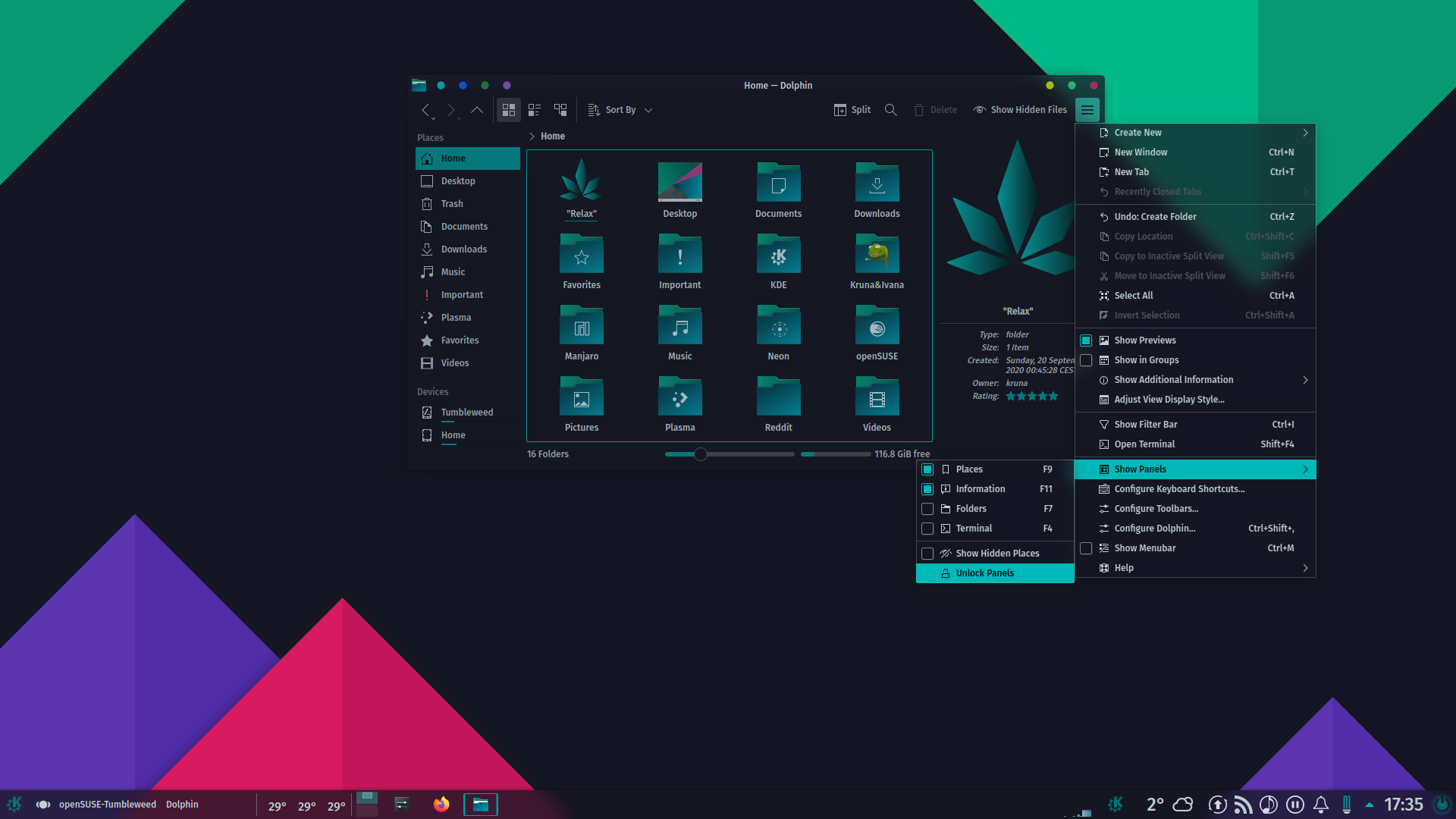This screenshot has height=819, width=1456.
Task: Uncheck the Information panel checkbox
Action: (x=927, y=489)
